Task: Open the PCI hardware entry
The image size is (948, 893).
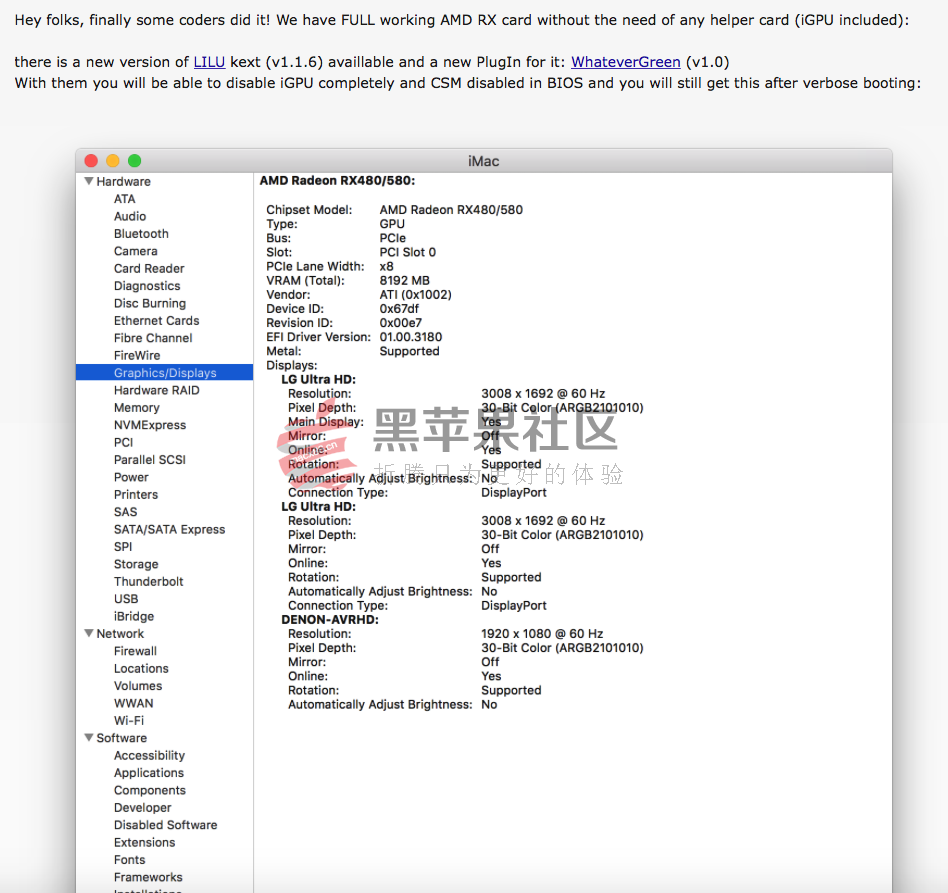Action: (x=123, y=443)
